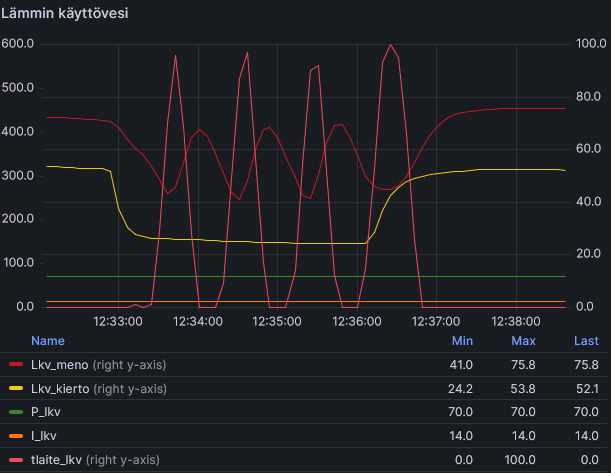
Task: Click the tlaite_lkv peak near 100.0
Action: pyautogui.click(x=390, y=45)
